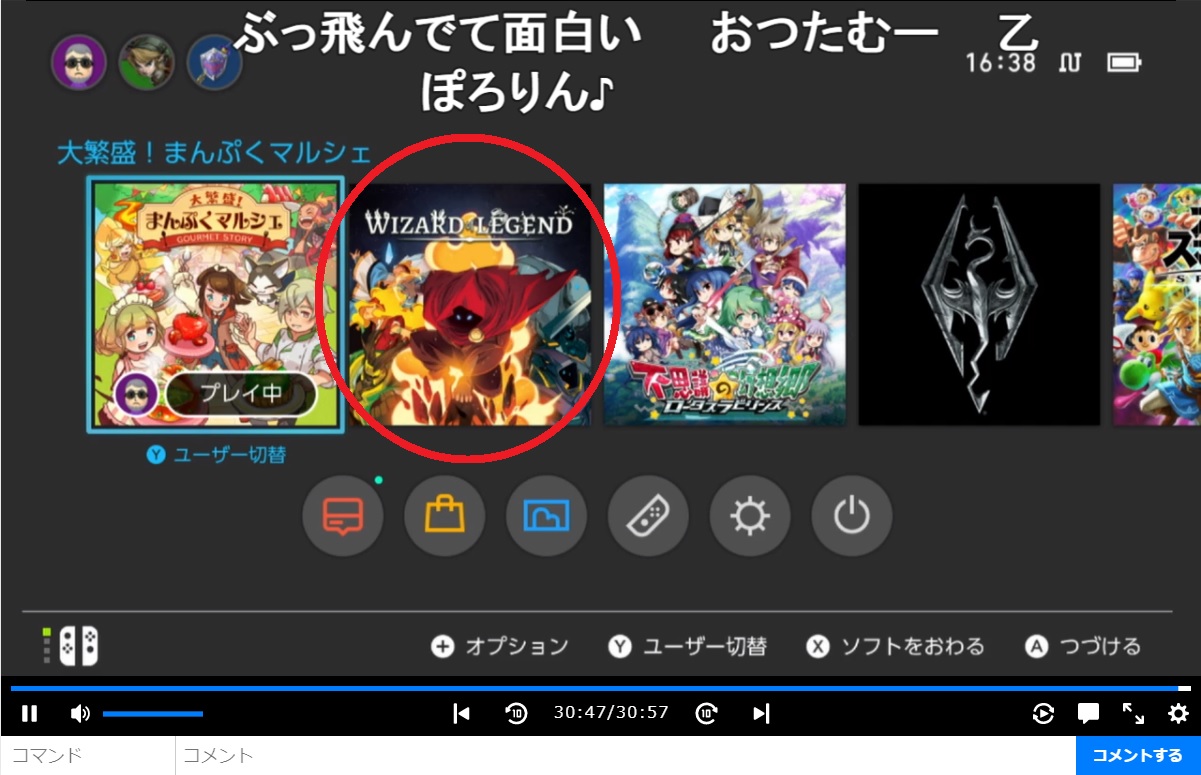Click the battery indicator icon
Screen dimensions: 1201x775
tap(1124, 63)
